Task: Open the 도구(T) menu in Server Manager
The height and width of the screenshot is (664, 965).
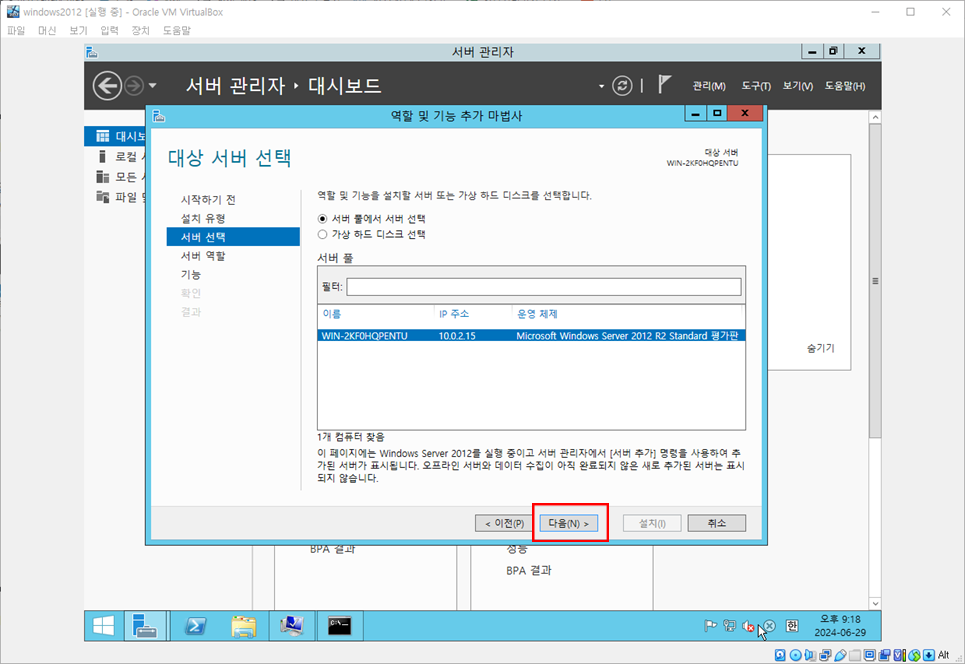Action: click(756, 86)
